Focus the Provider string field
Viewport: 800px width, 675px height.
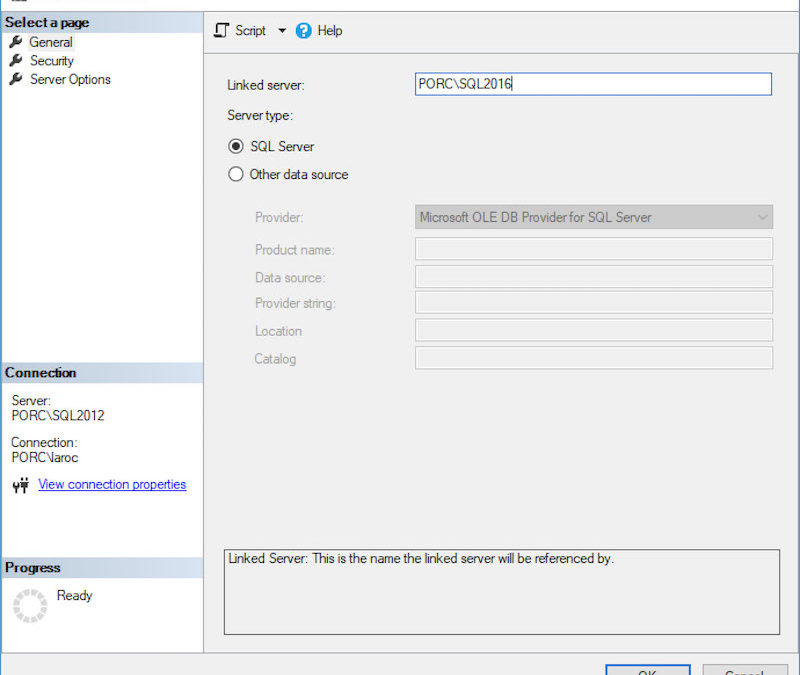593,303
